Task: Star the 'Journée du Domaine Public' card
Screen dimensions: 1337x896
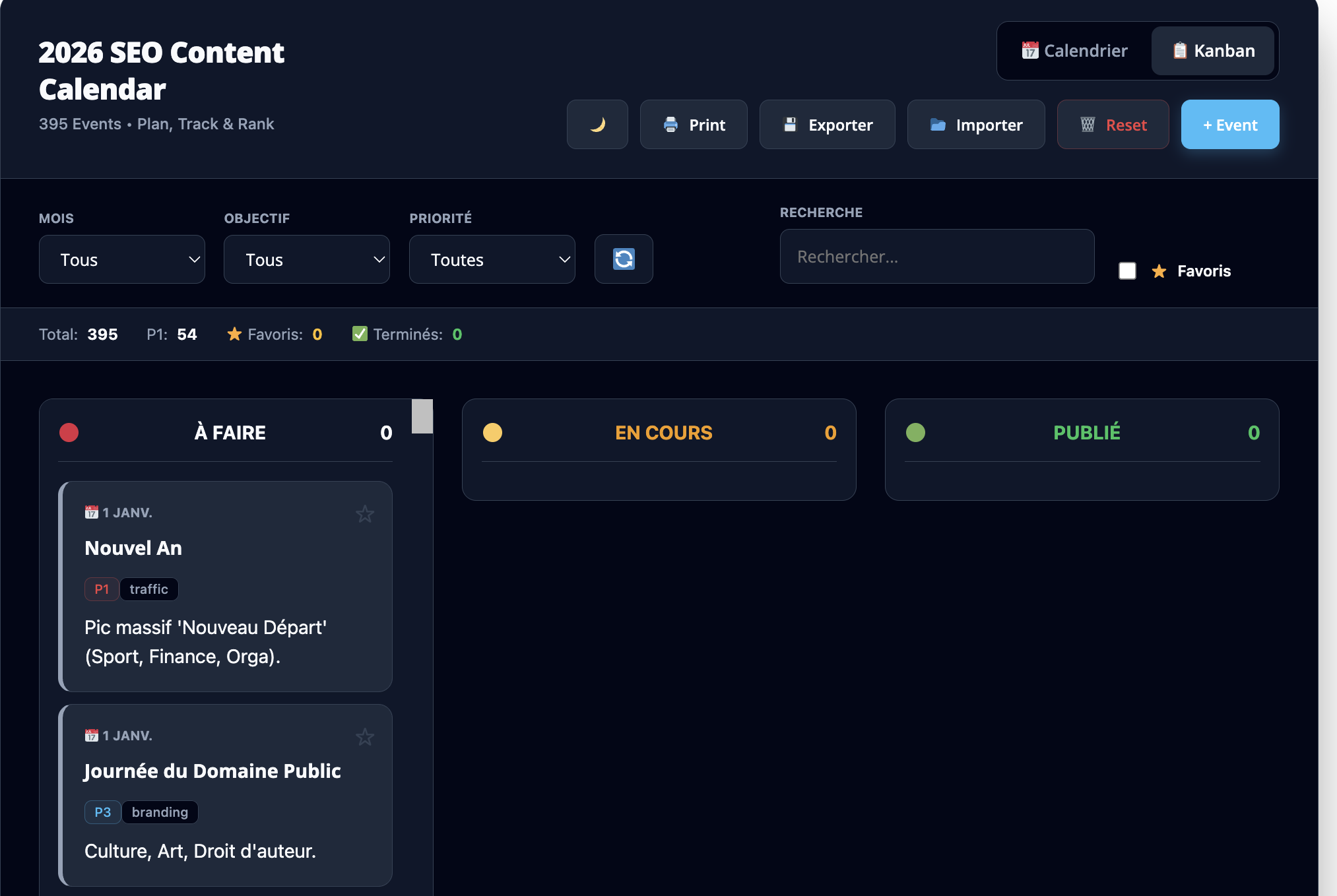Action: [x=365, y=737]
